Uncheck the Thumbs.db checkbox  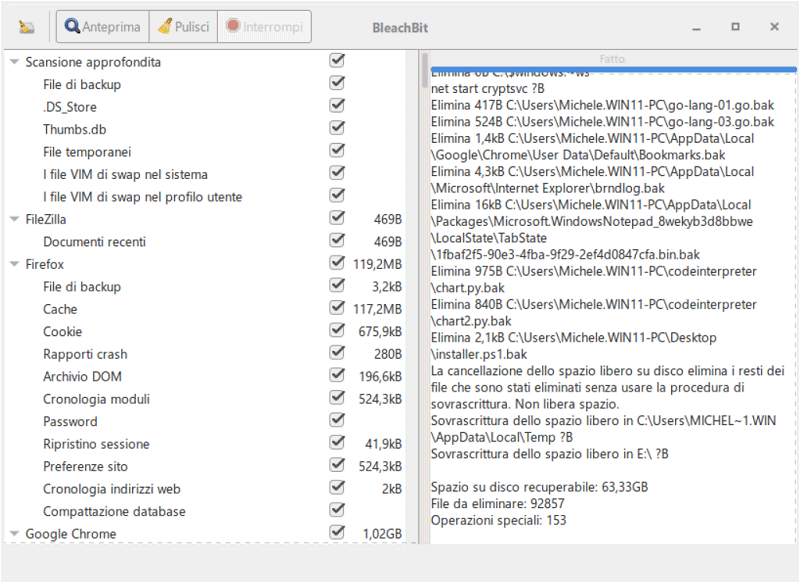[x=337, y=128]
